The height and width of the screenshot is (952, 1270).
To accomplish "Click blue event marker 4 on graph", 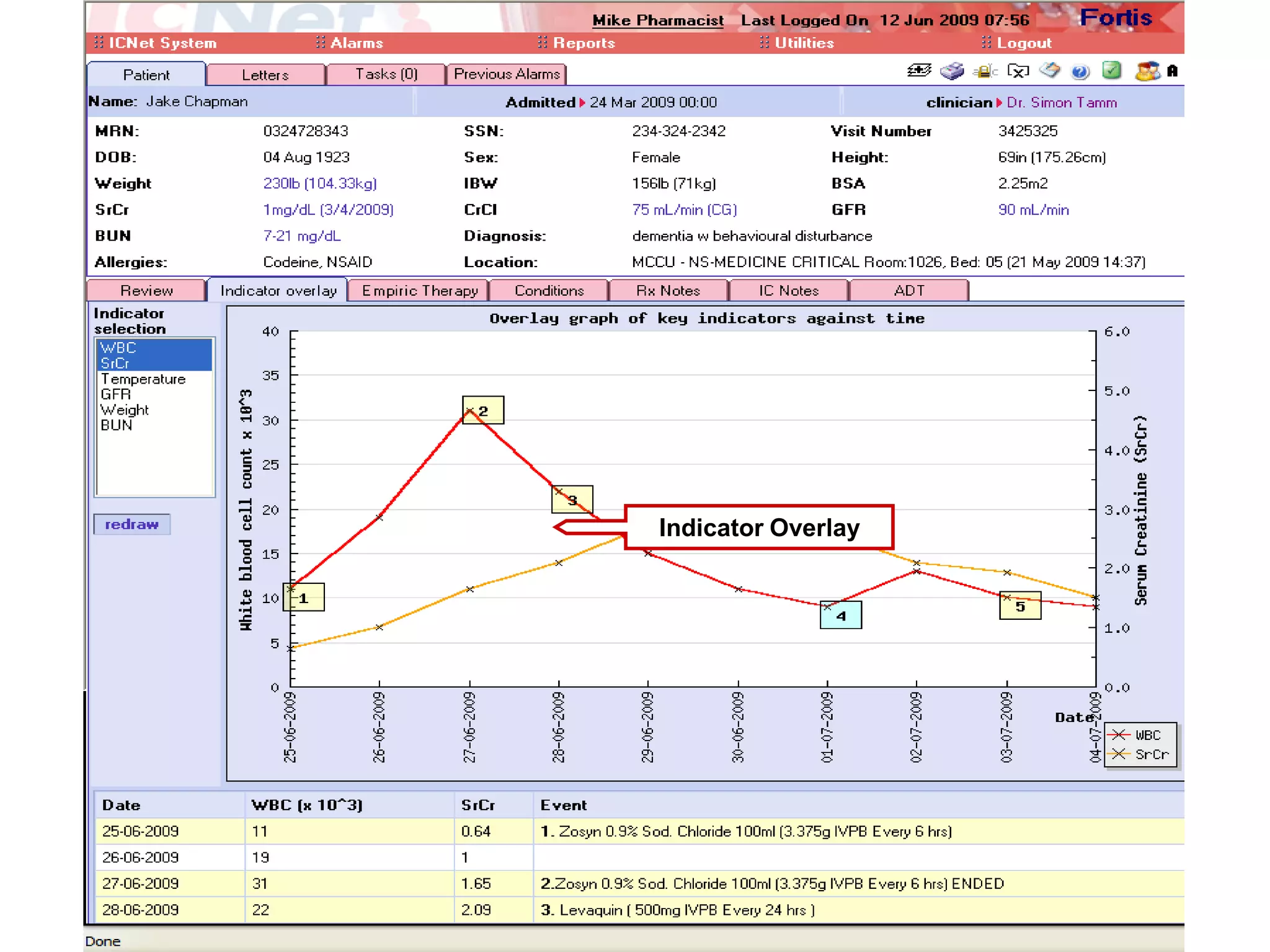I will pyautogui.click(x=841, y=615).
